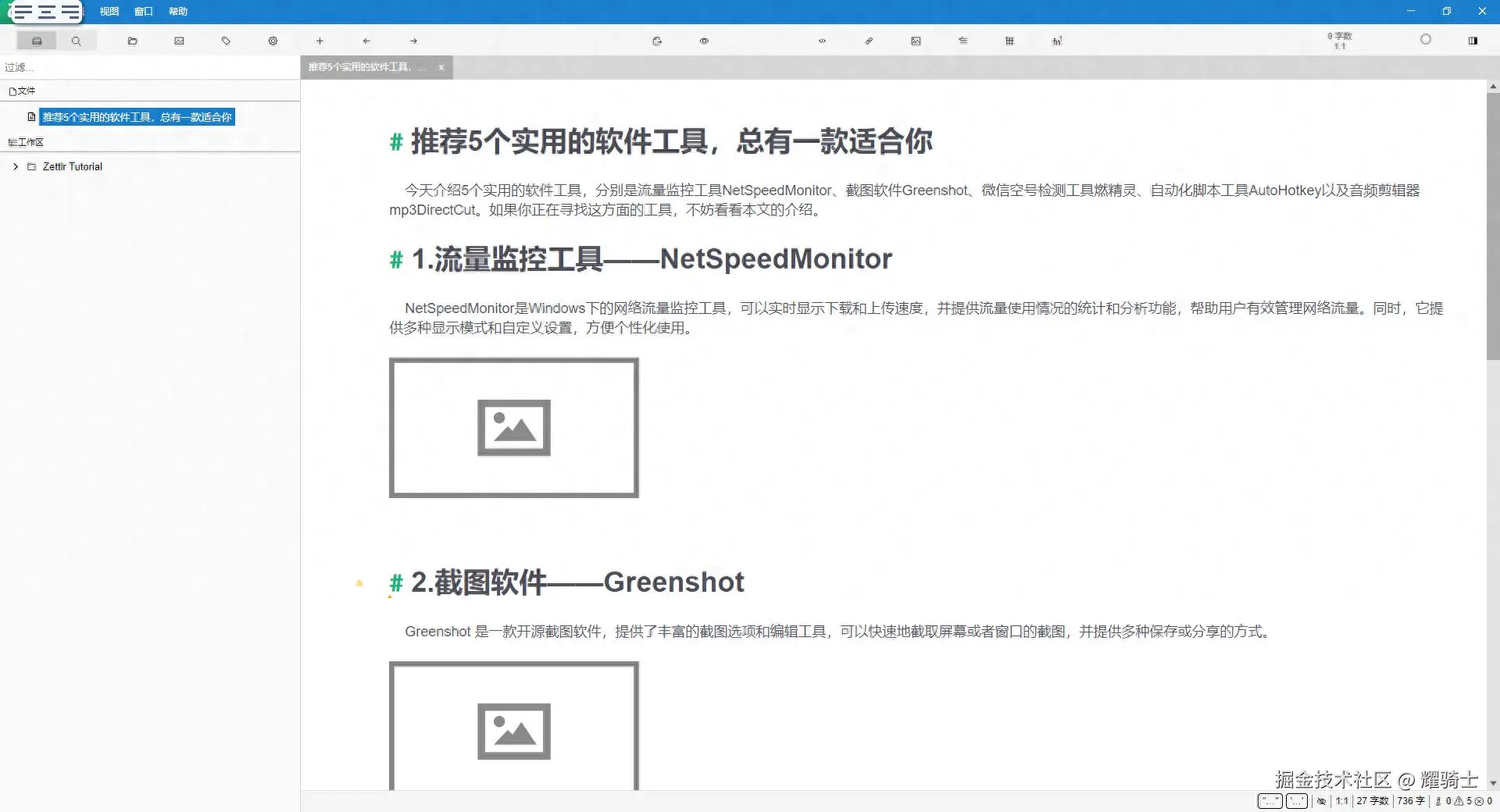Viewport: 1500px width, 812px height.
Task: Click the double-quotes magic quotes button
Action: point(1270,801)
